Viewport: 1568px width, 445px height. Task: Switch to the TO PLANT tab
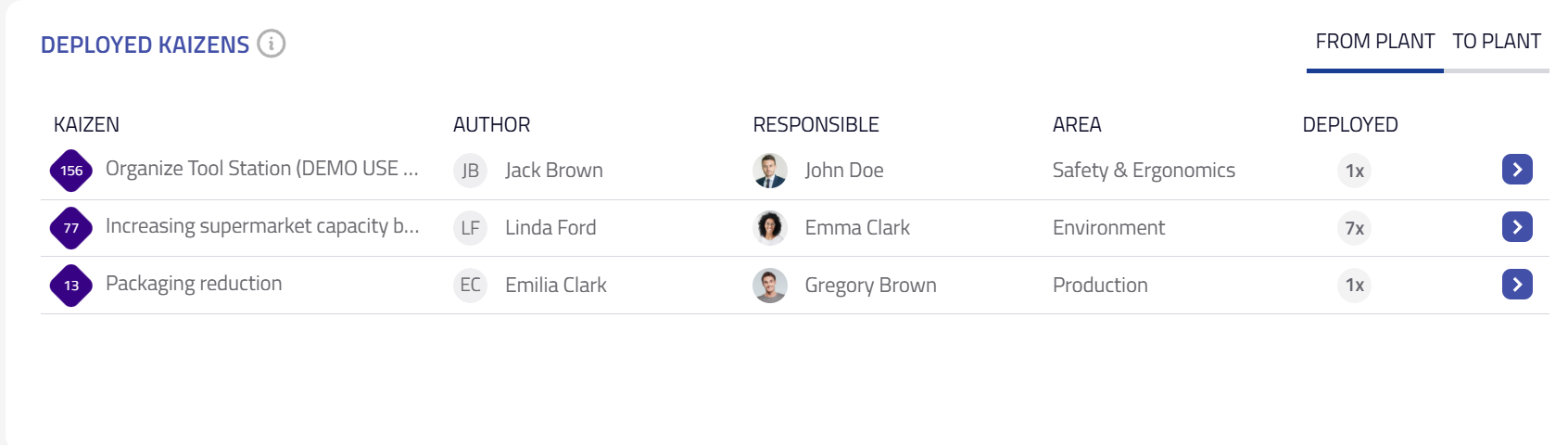click(x=1496, y=42)
